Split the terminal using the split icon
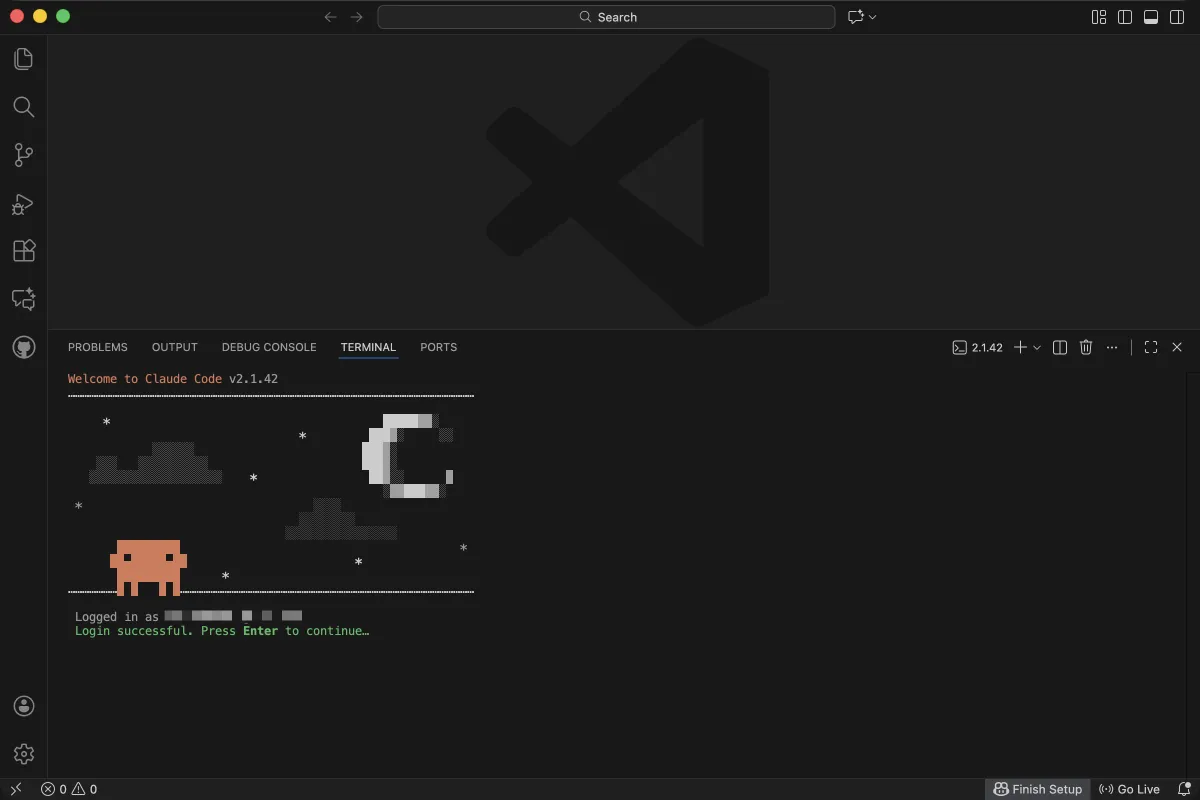 tap(1059, 347)
